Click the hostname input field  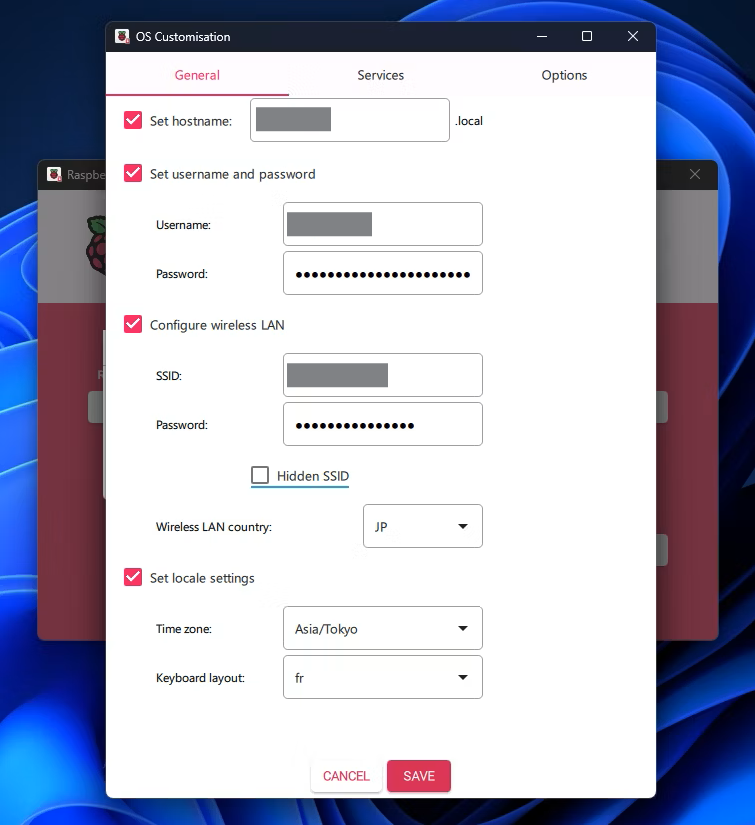tap(350, 120)
